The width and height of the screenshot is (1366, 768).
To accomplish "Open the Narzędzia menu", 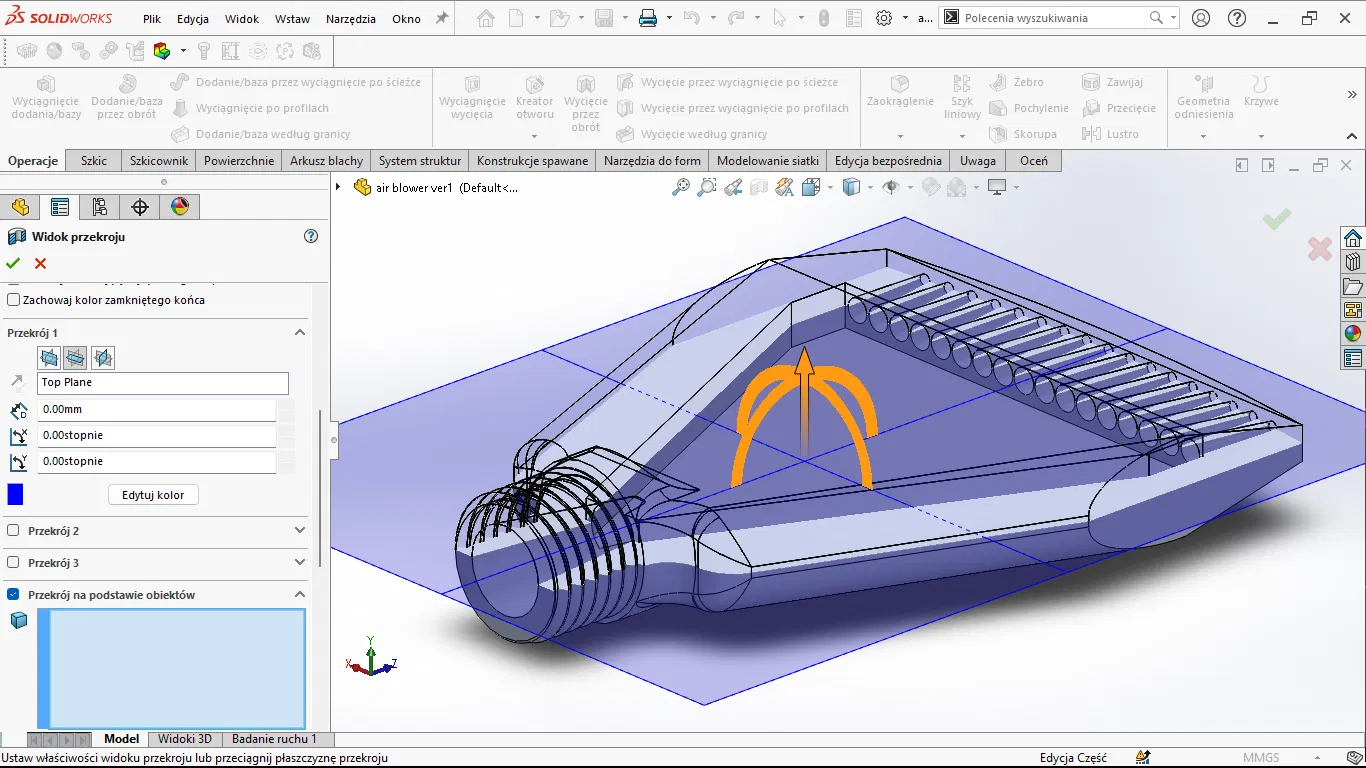I will click(x=350, y=19).
